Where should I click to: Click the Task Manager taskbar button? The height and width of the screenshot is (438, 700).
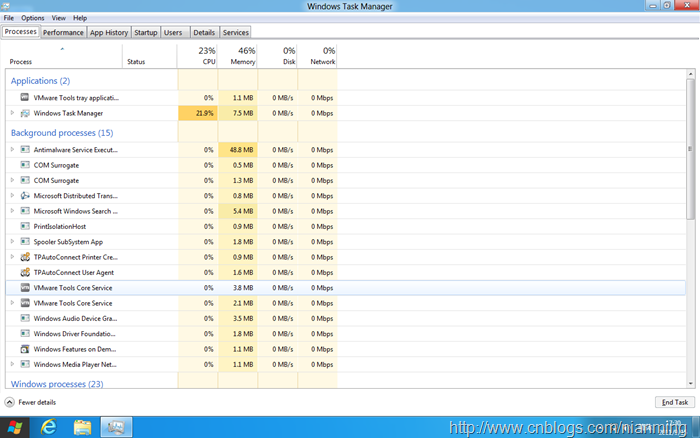click(116, 427)
